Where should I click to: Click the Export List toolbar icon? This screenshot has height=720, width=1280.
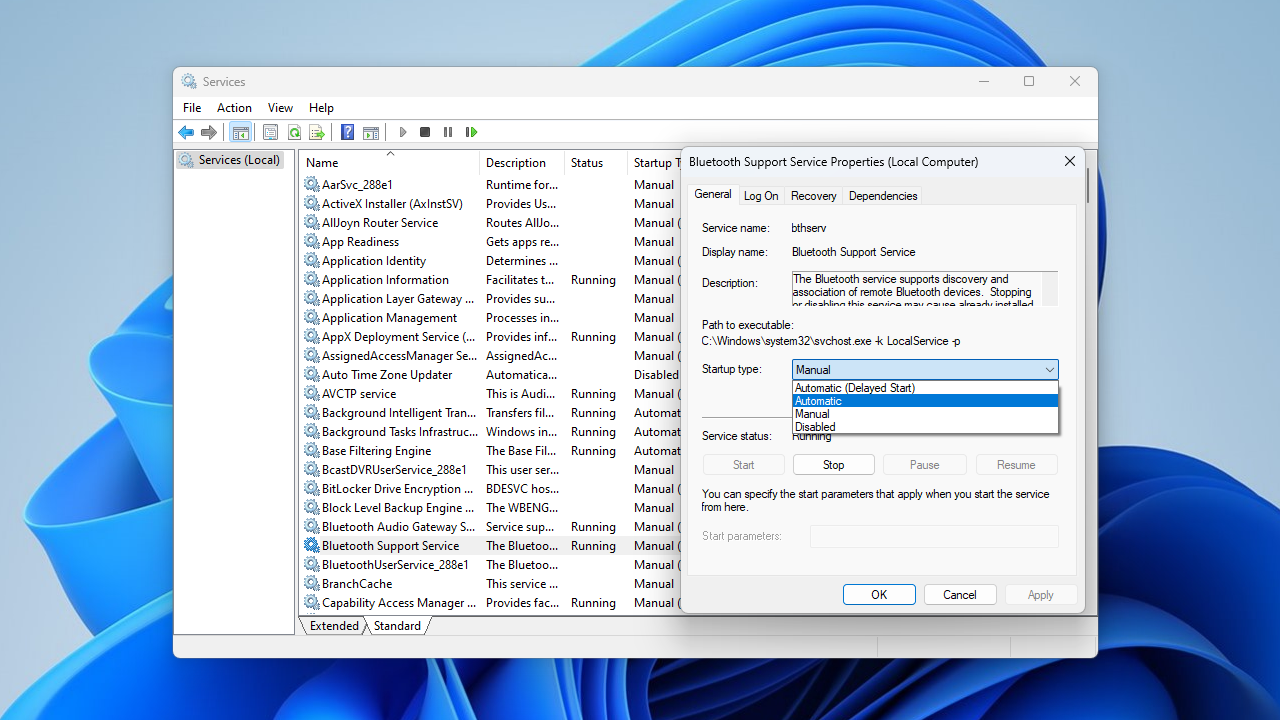coord(317,132)
